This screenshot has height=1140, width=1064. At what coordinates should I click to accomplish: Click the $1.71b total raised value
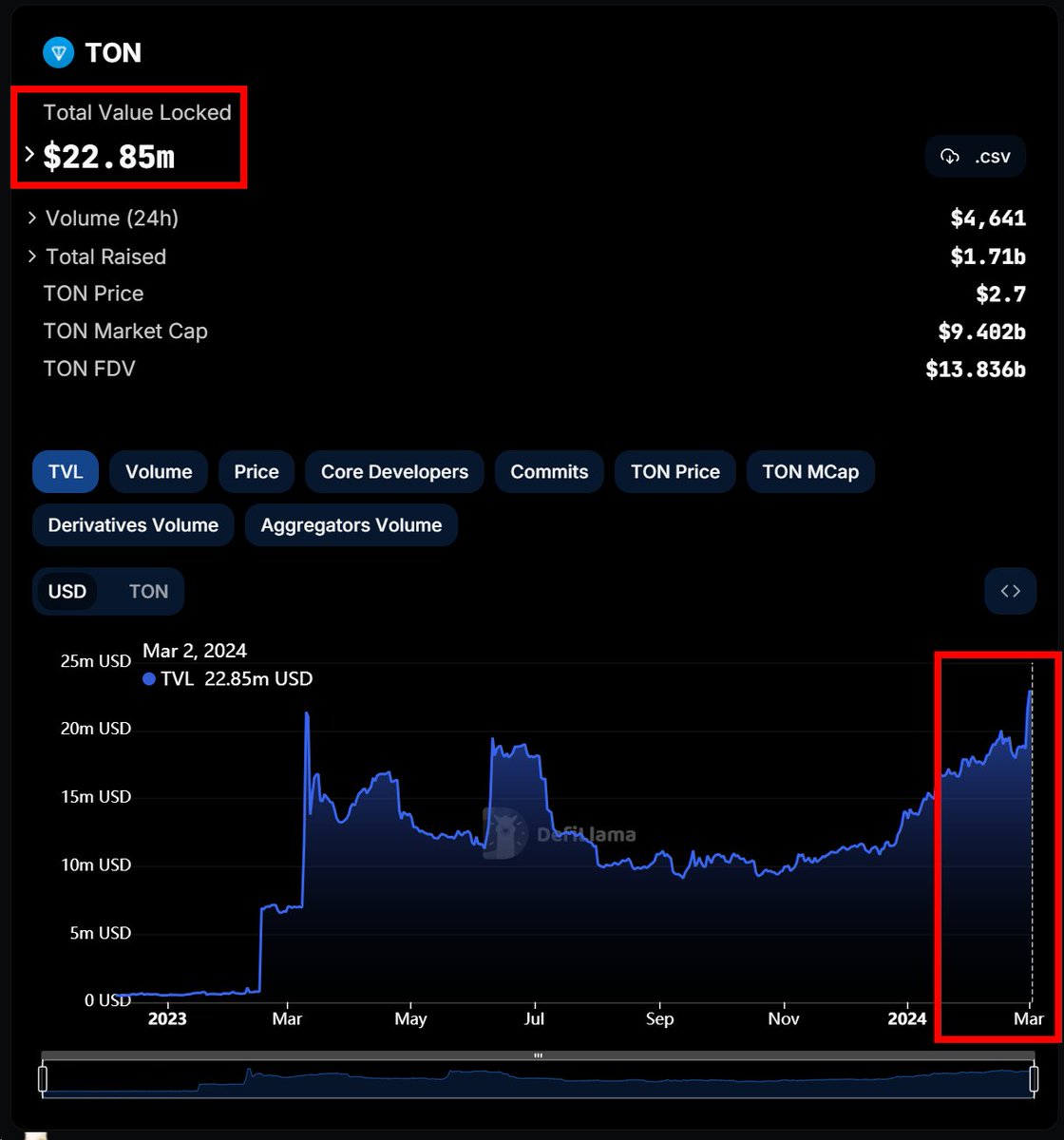click(988, 256)
